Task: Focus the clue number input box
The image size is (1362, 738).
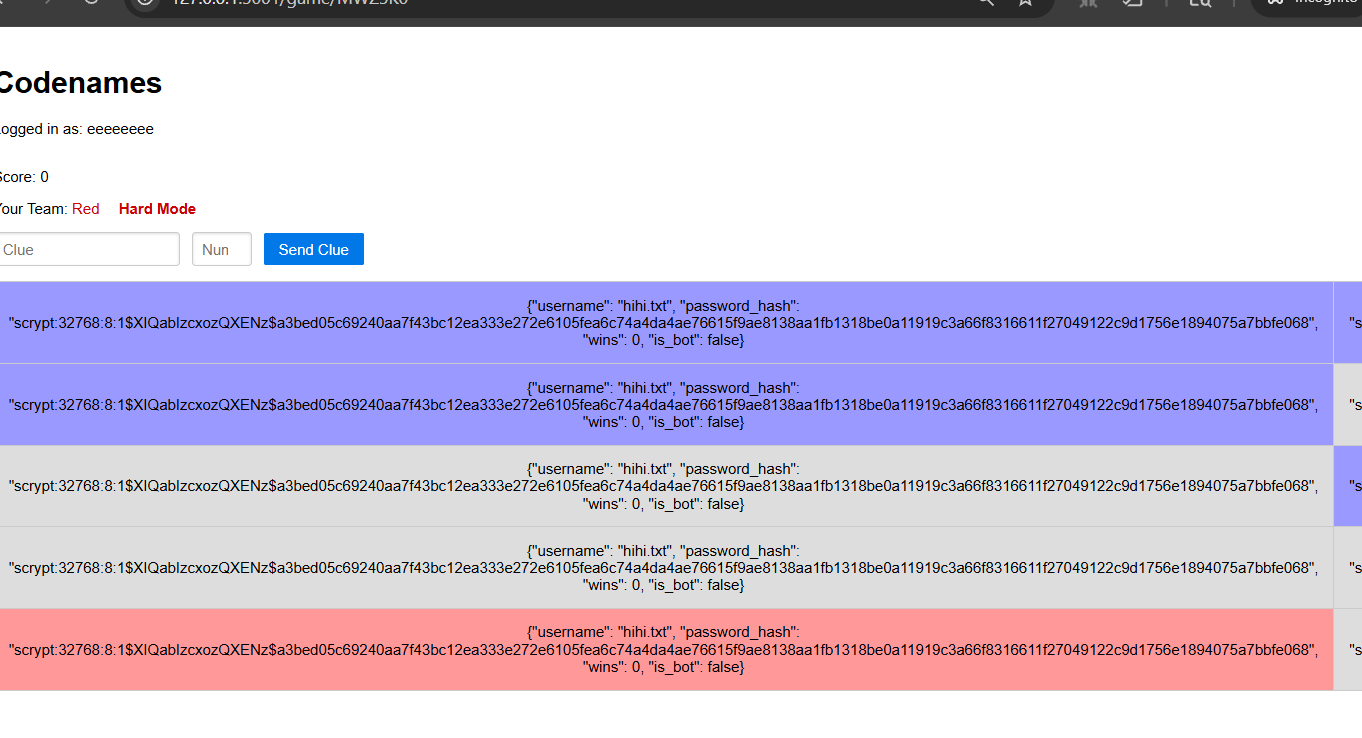Action: tap(221, 250)
